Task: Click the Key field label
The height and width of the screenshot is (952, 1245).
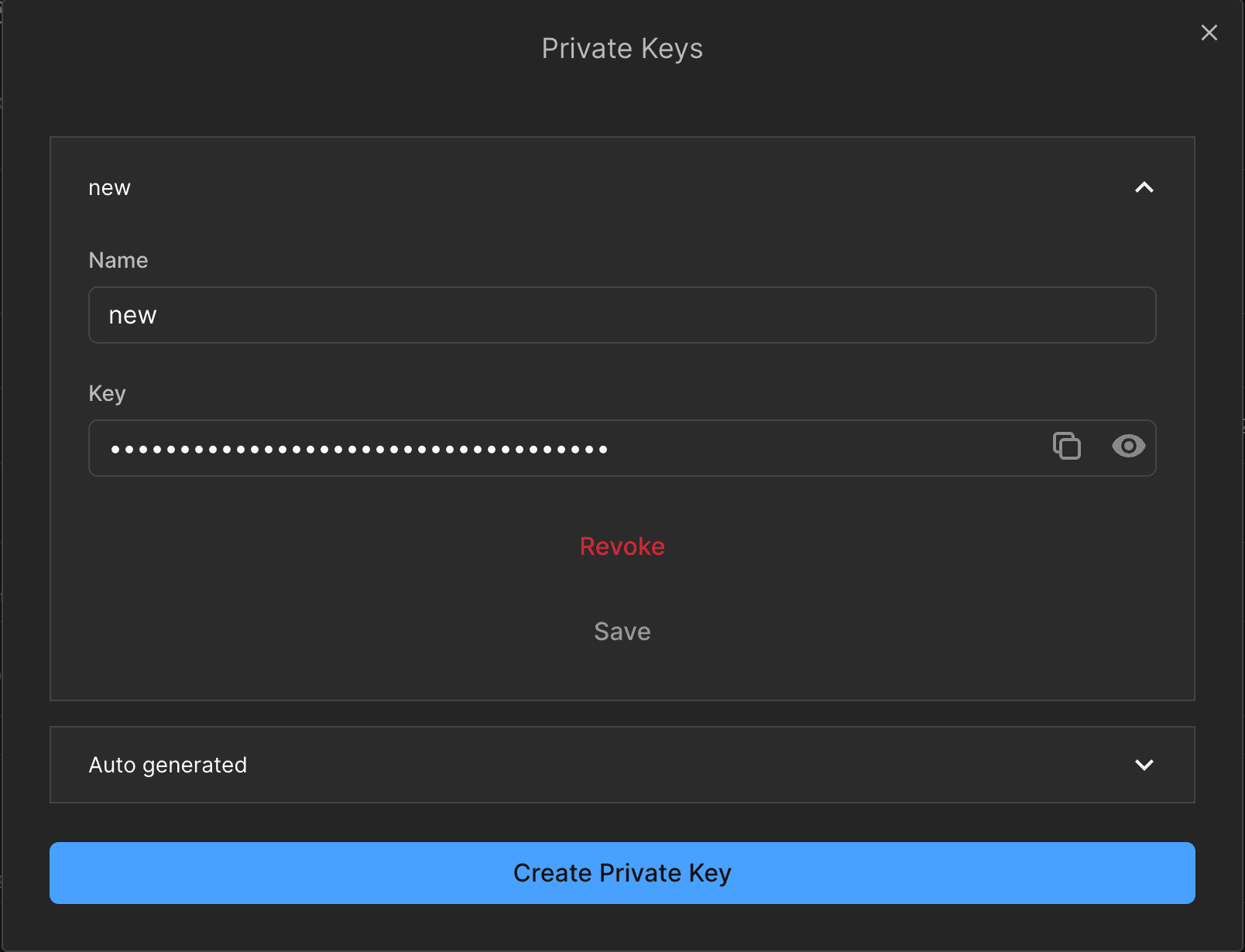Action: [108, 393]
